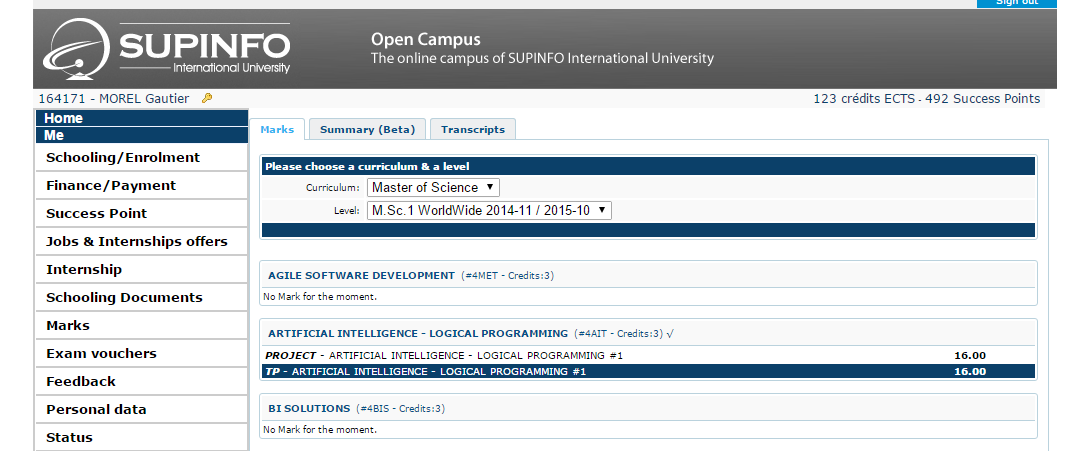1067x451 pixels.
Task: Switch to the Transcripts tab
Action: [473, 129]
